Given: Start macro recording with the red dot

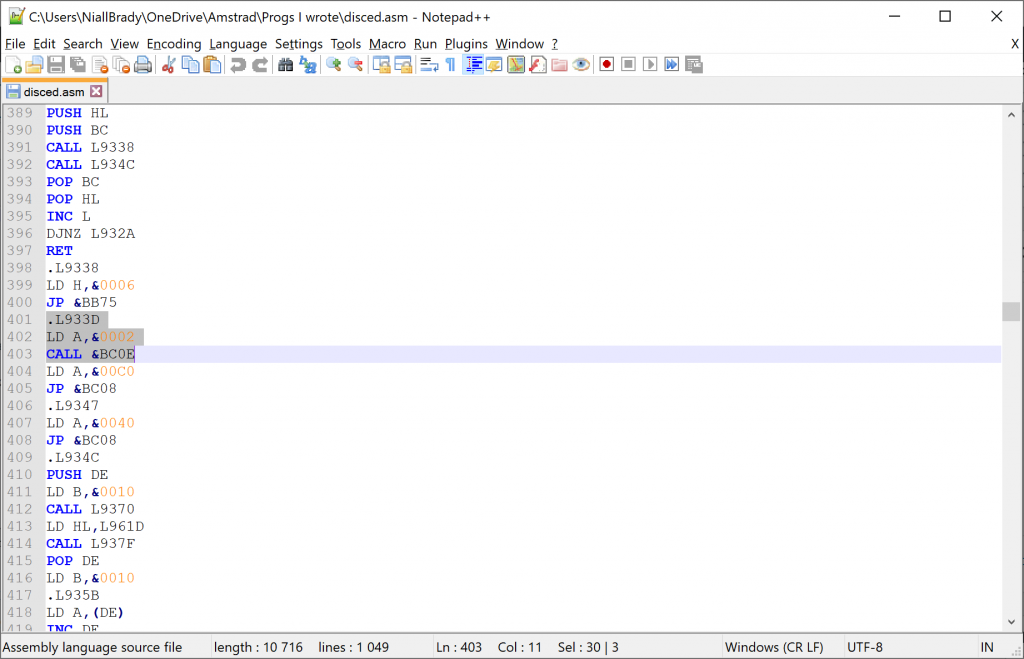Looking at the screenshot, I should 606,65.
